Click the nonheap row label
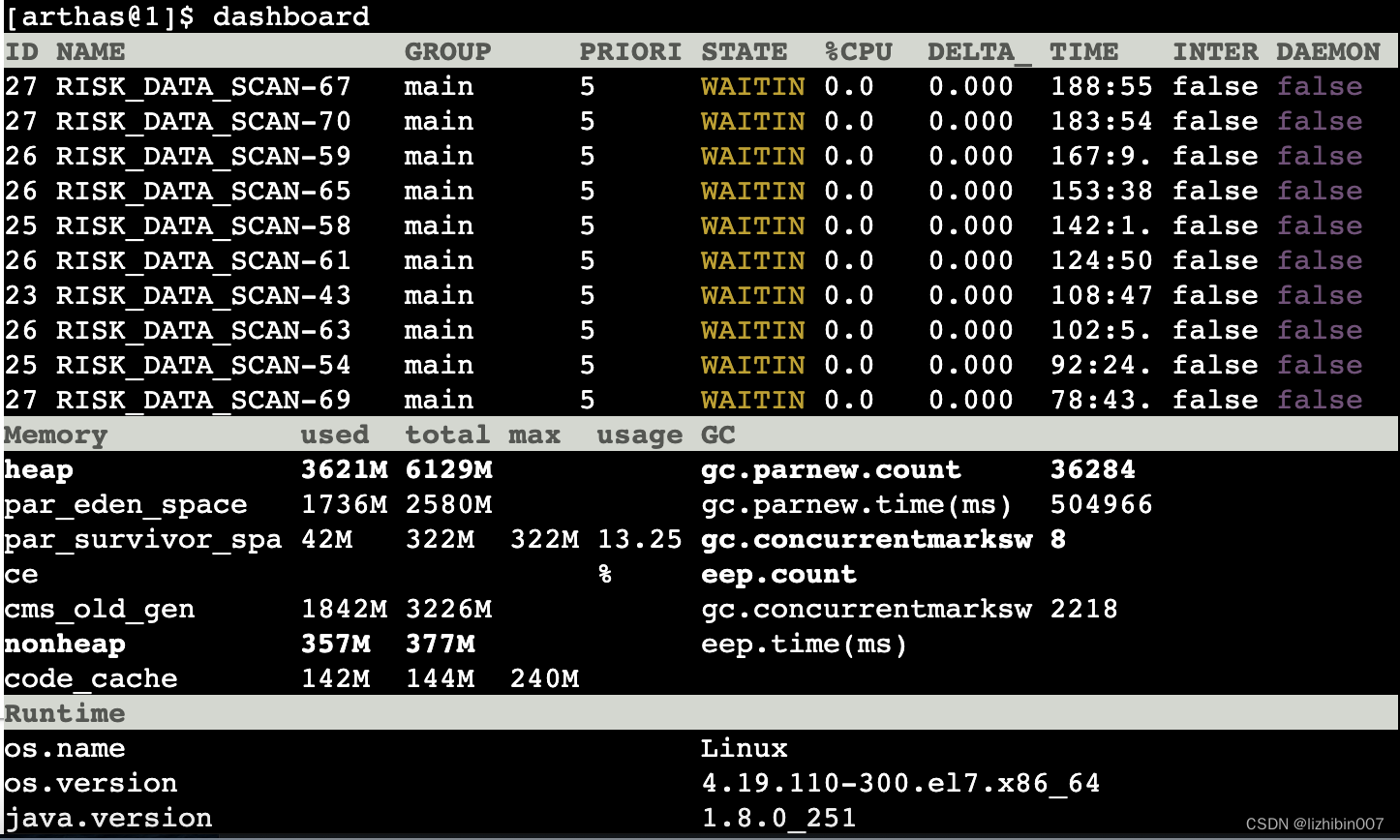Viewport: 1400px width, 840px height. (x=64, y=644)
